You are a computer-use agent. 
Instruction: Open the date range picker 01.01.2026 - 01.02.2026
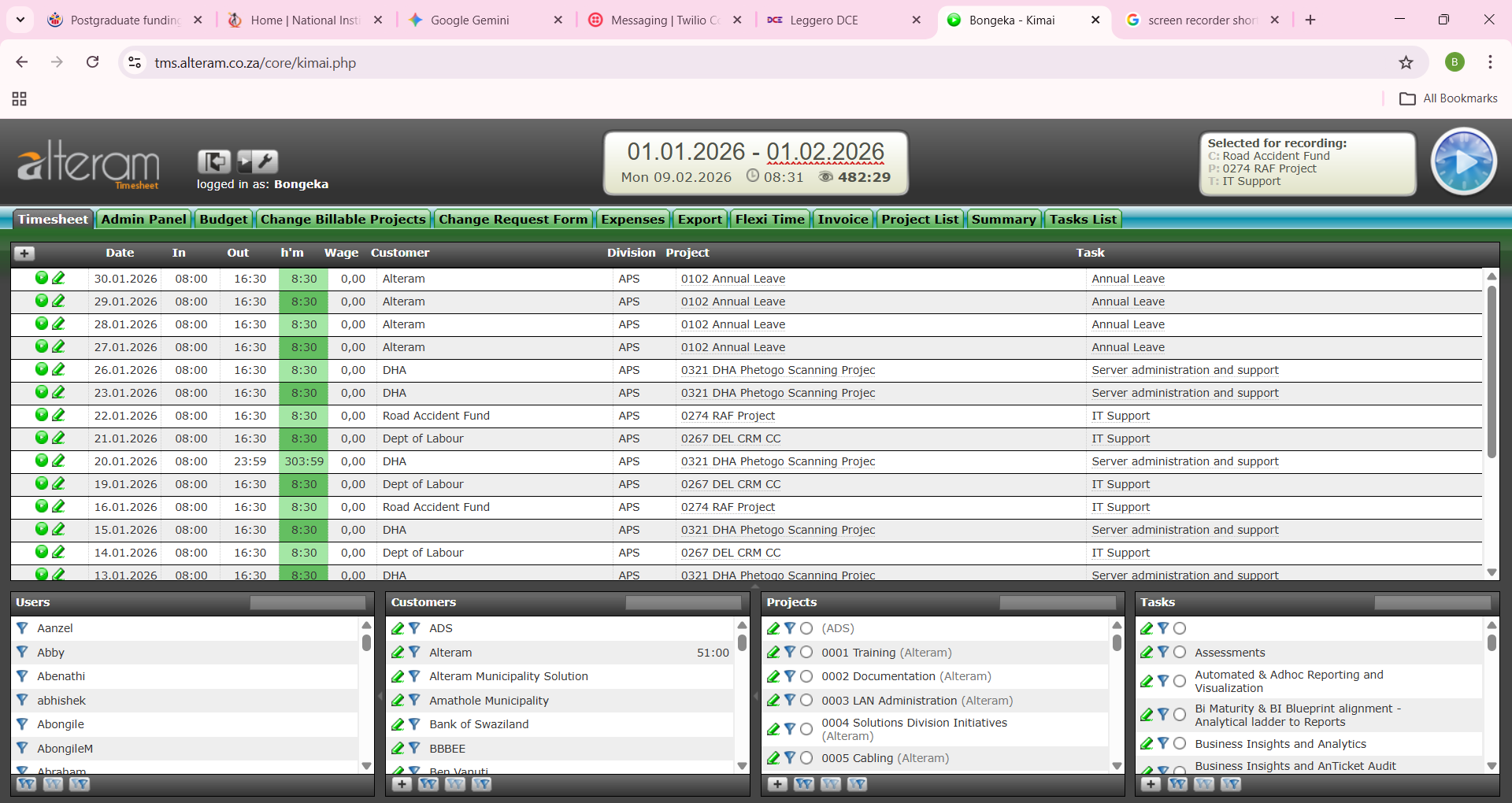pos(755,151)
